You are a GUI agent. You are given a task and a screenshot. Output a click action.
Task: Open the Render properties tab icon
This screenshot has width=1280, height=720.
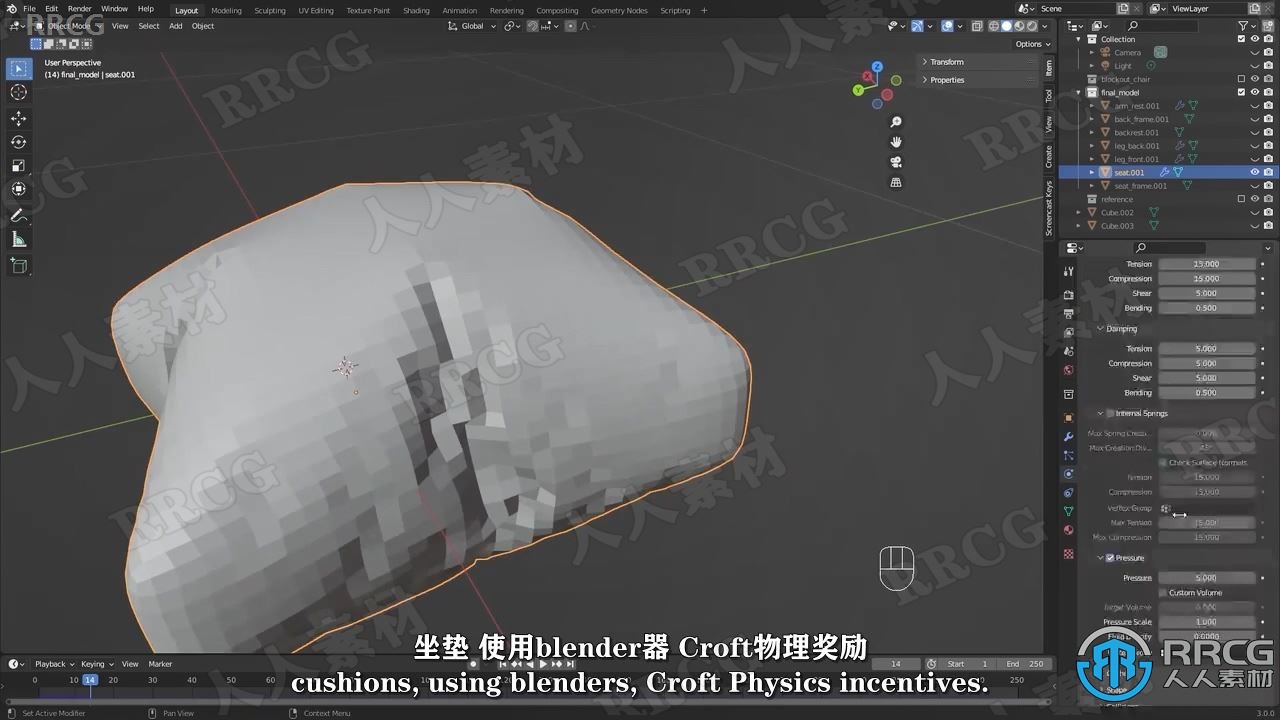click(1069, 295)
